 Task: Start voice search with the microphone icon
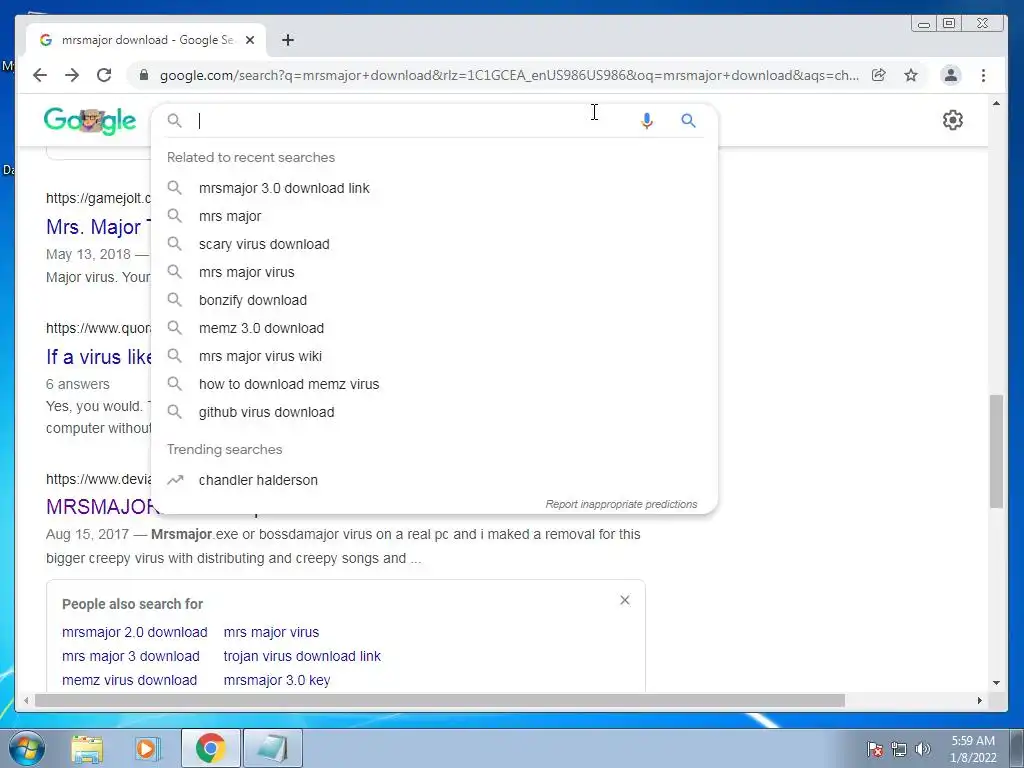tap(647, 121)
